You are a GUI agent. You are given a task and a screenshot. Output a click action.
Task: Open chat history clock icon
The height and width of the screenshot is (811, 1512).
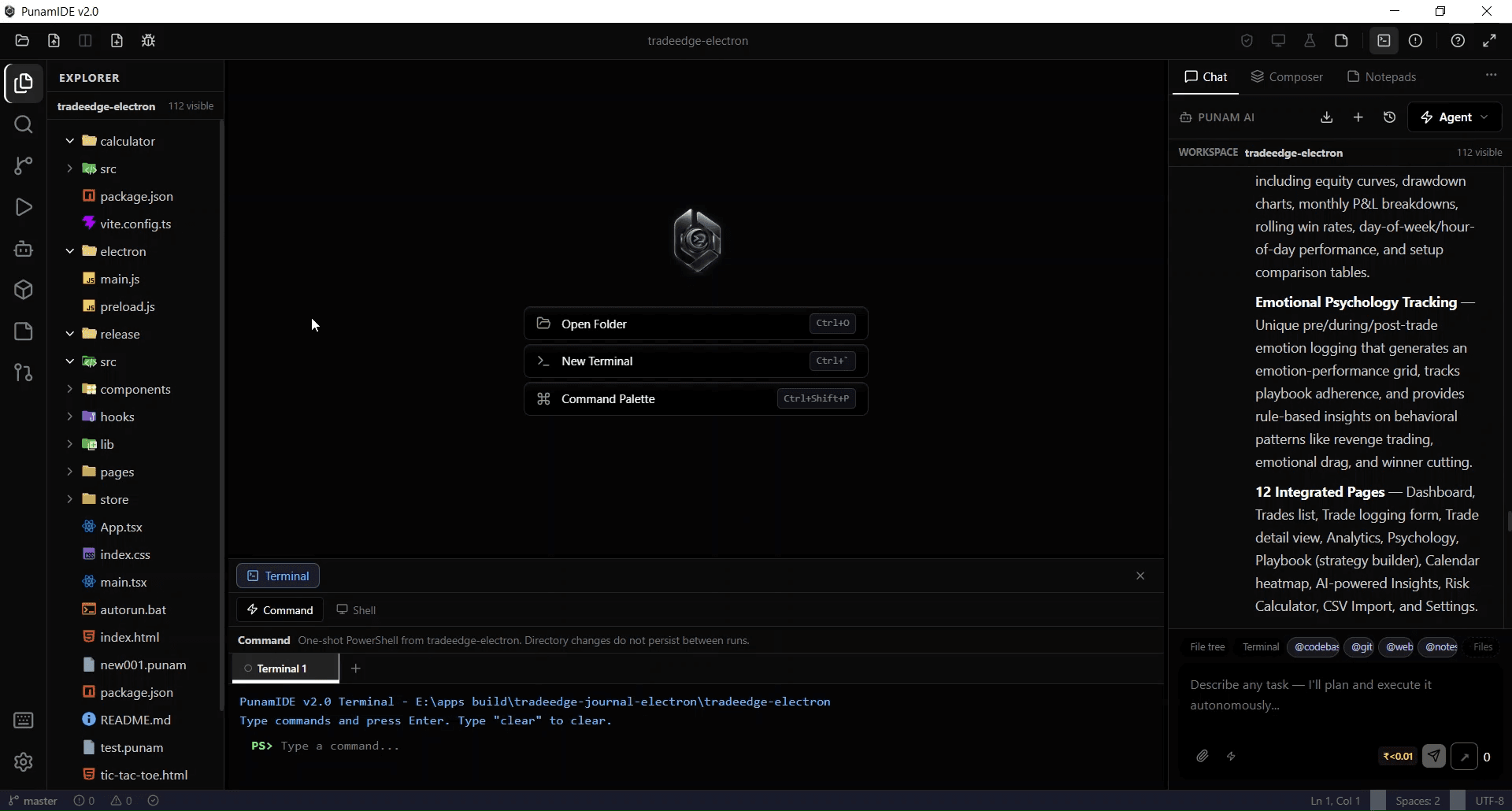(1390, 117)
